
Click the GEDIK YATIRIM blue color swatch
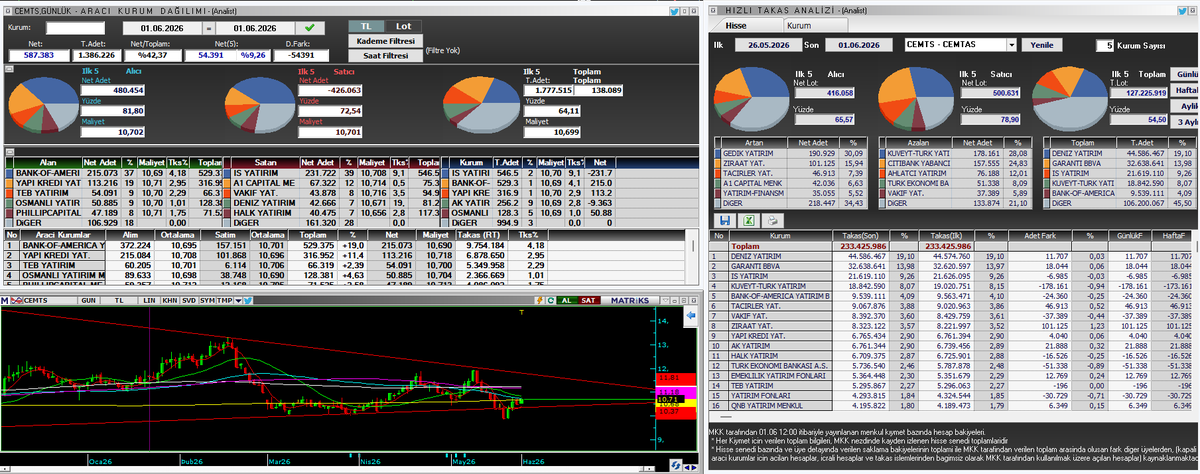pos(717,153)
